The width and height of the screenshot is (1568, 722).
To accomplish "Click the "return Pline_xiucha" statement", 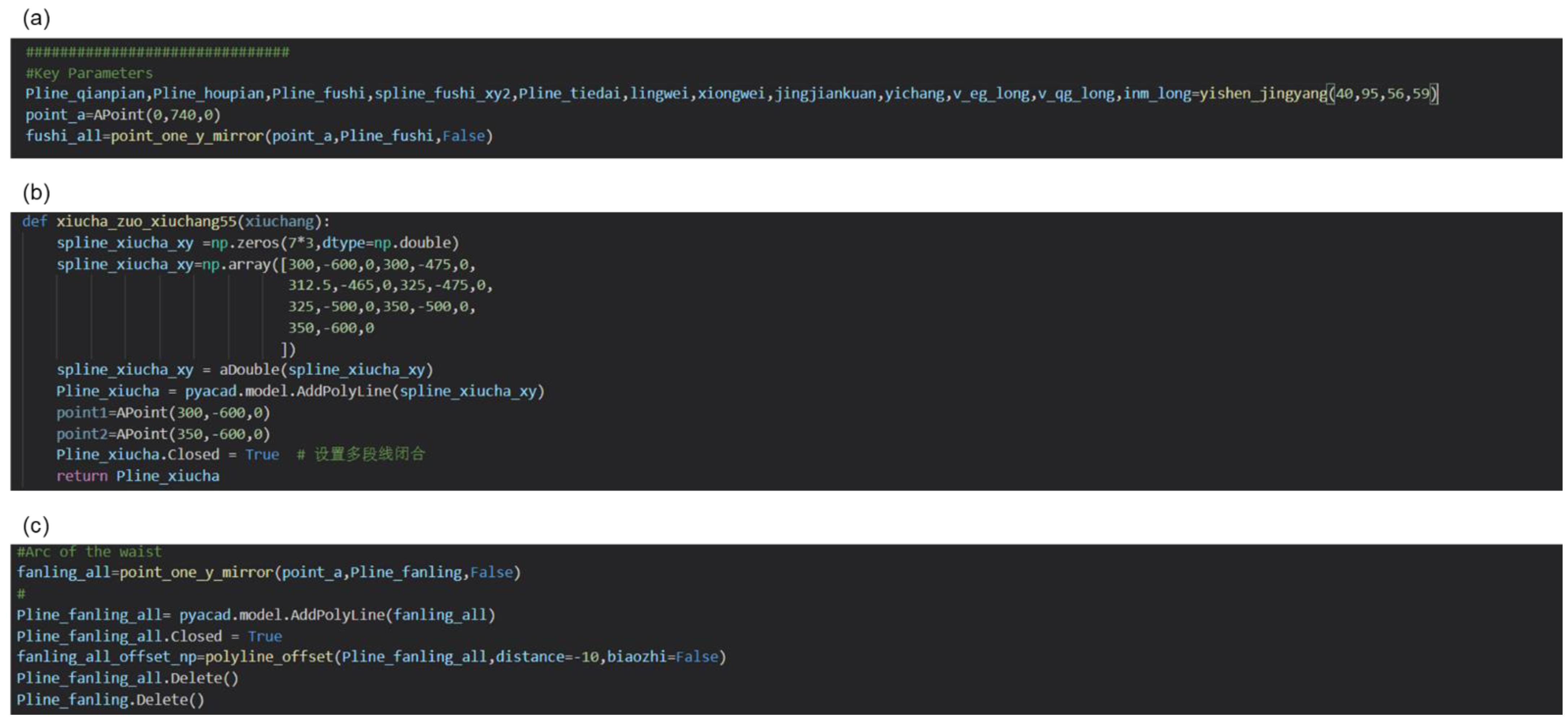I will [x=138, y=476].
